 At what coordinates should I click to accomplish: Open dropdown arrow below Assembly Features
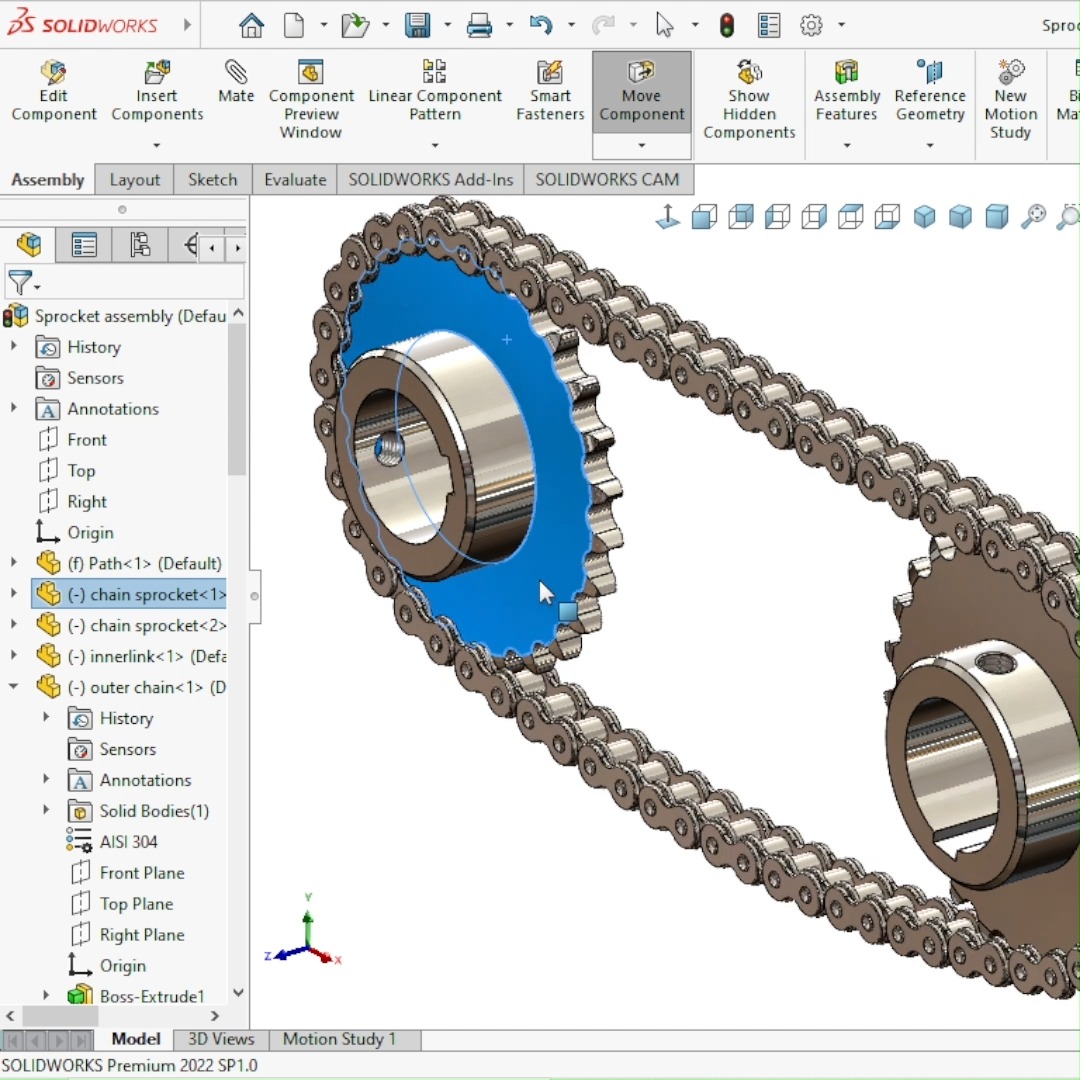pos(847,145)
